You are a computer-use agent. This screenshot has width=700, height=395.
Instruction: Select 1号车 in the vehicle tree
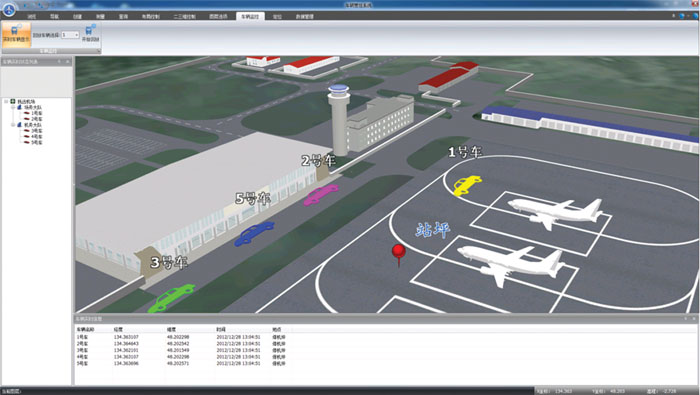[x=37, y=113]
